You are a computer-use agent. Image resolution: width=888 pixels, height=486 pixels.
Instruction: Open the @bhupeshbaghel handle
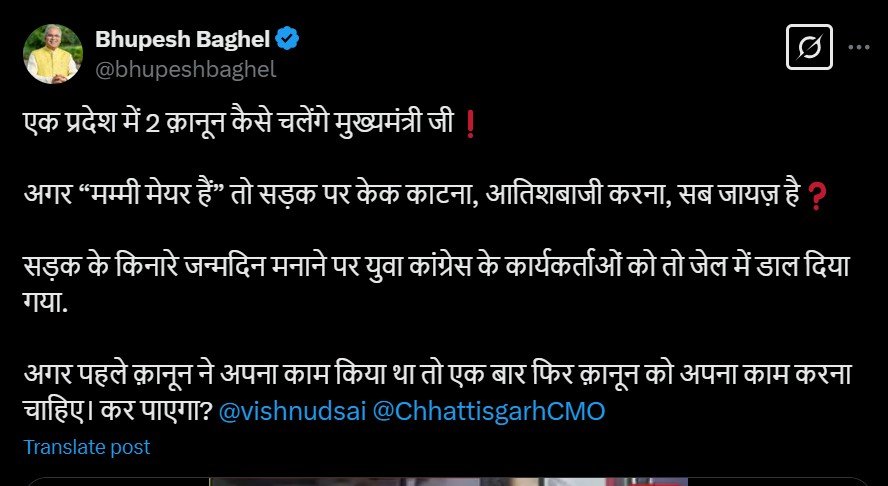[x=186, y=70]
